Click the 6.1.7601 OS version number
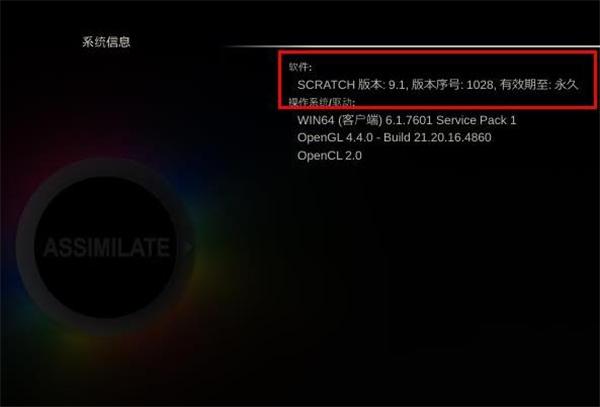The width and height of the screenshot is (600, 407). pyautogui.click(x=409, y=120)
